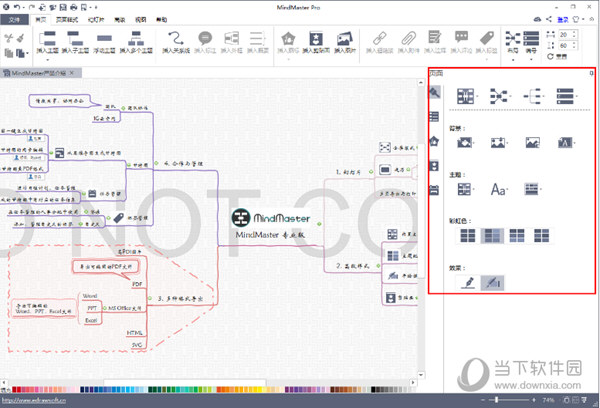Select the highlighted second rainbow color option
The width and height of the screenshot is (600, 408).
point(492,236)
